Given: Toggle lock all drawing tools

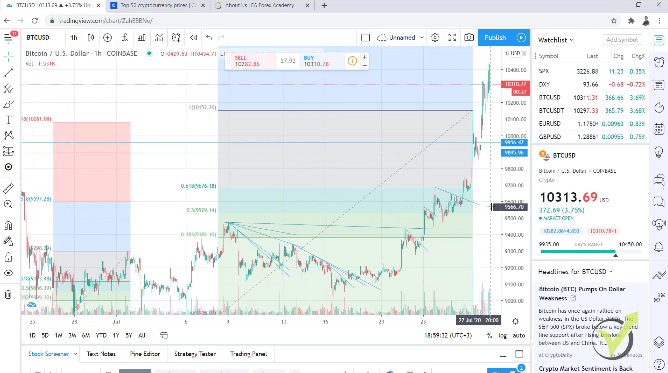Looking at the screenshot, I should click(8, 257).
